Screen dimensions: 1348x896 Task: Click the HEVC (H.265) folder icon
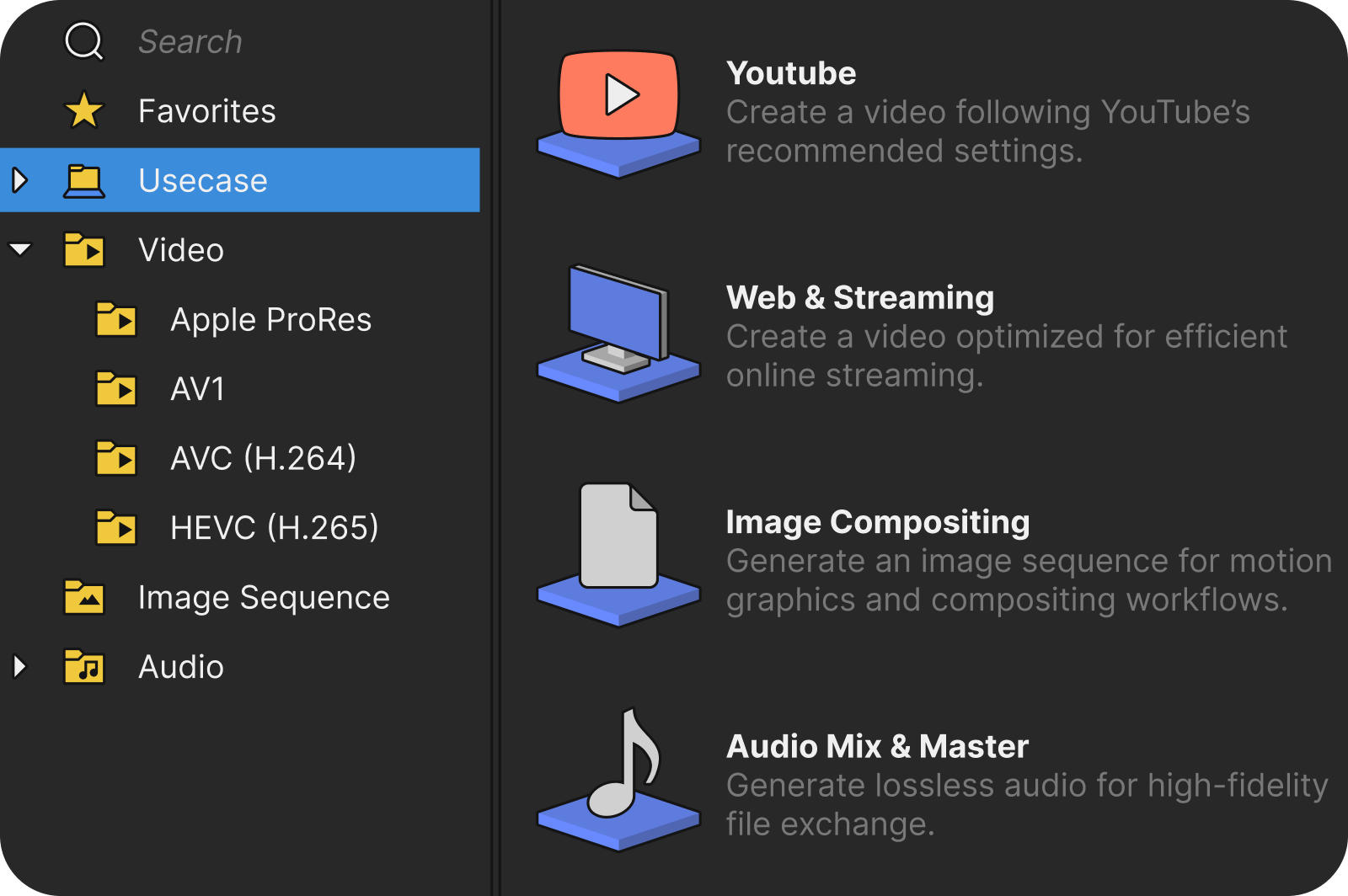click(116, 528)
